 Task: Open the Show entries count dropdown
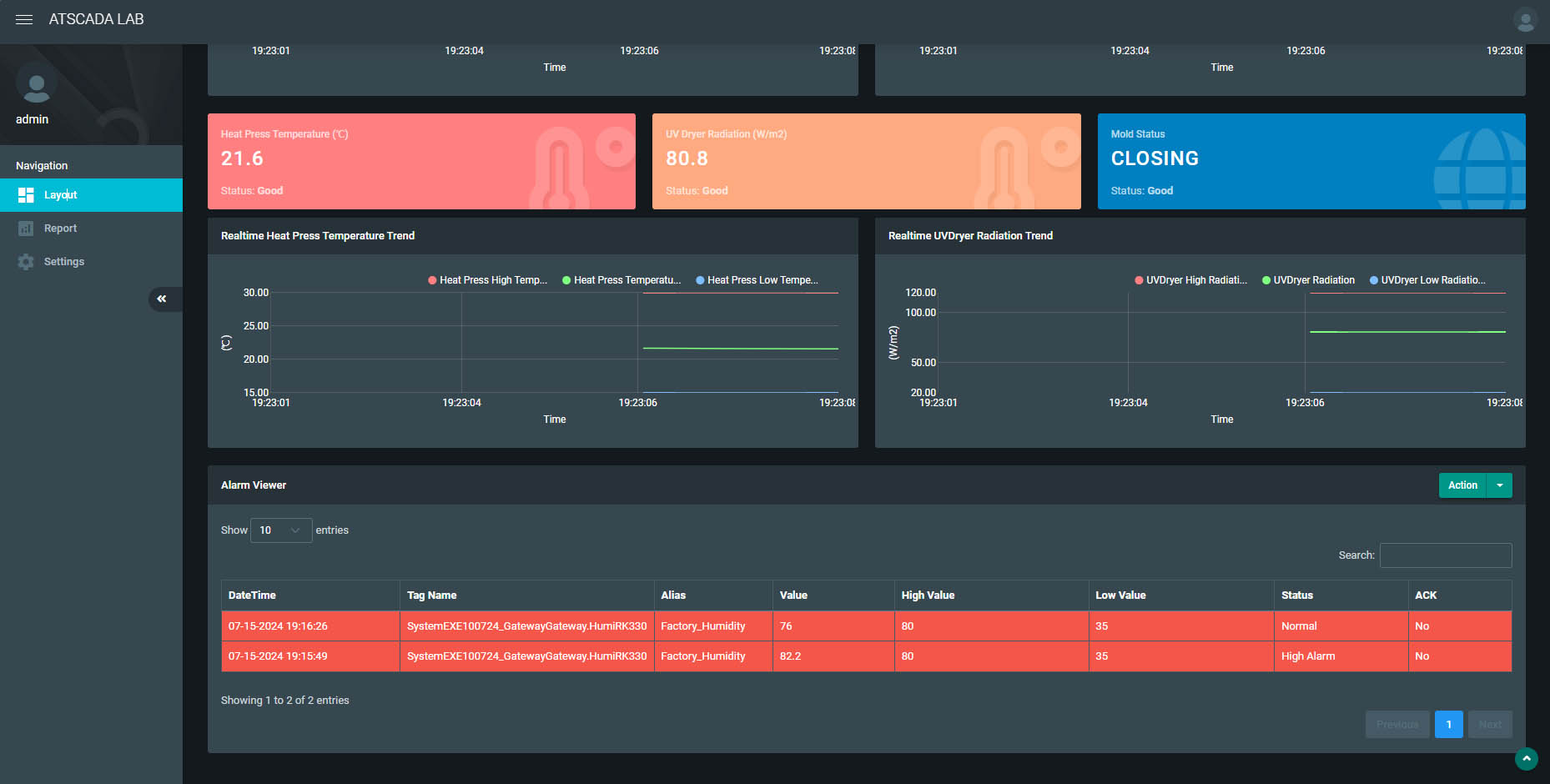point(280,530)
